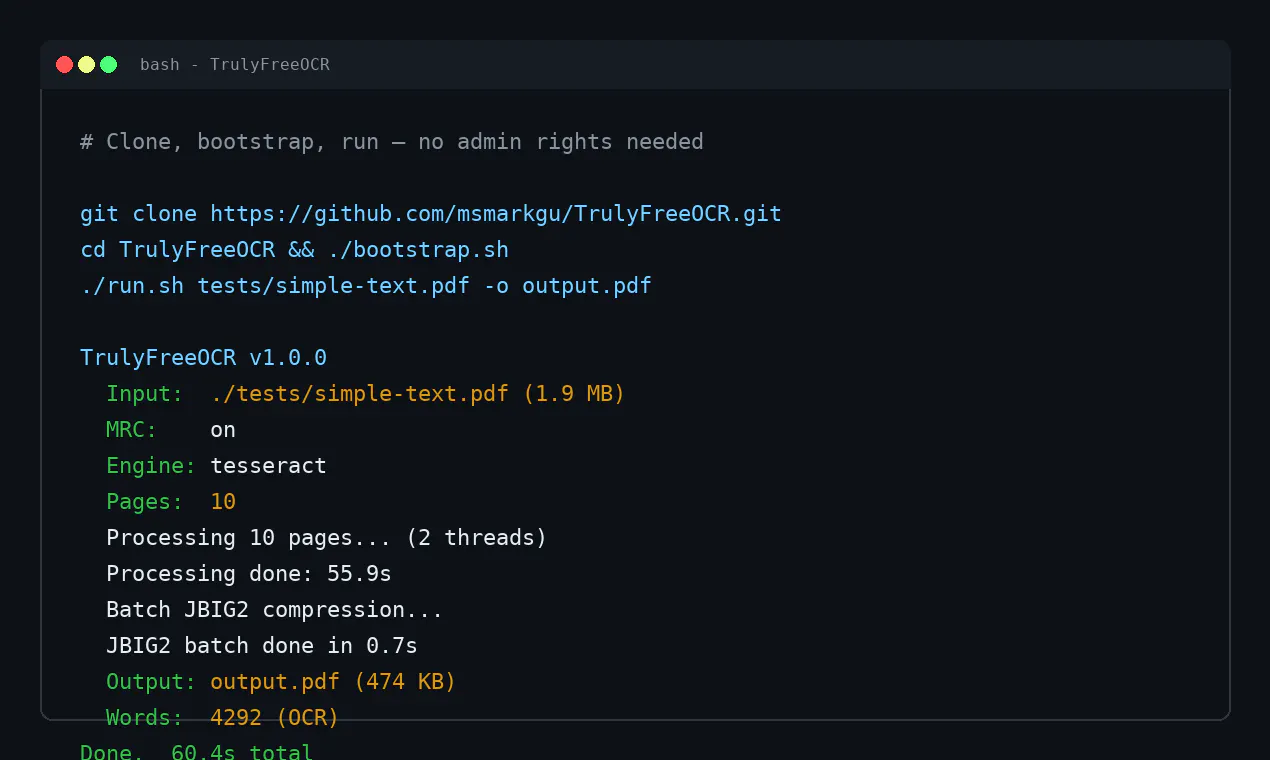
Task: Click the green maximize window dot
Action: (x=109, y=65)
